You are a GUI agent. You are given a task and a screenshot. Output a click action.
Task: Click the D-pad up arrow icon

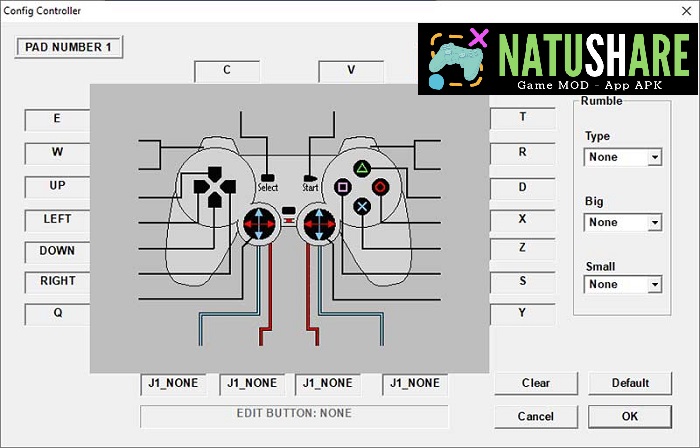coord(215,174)
